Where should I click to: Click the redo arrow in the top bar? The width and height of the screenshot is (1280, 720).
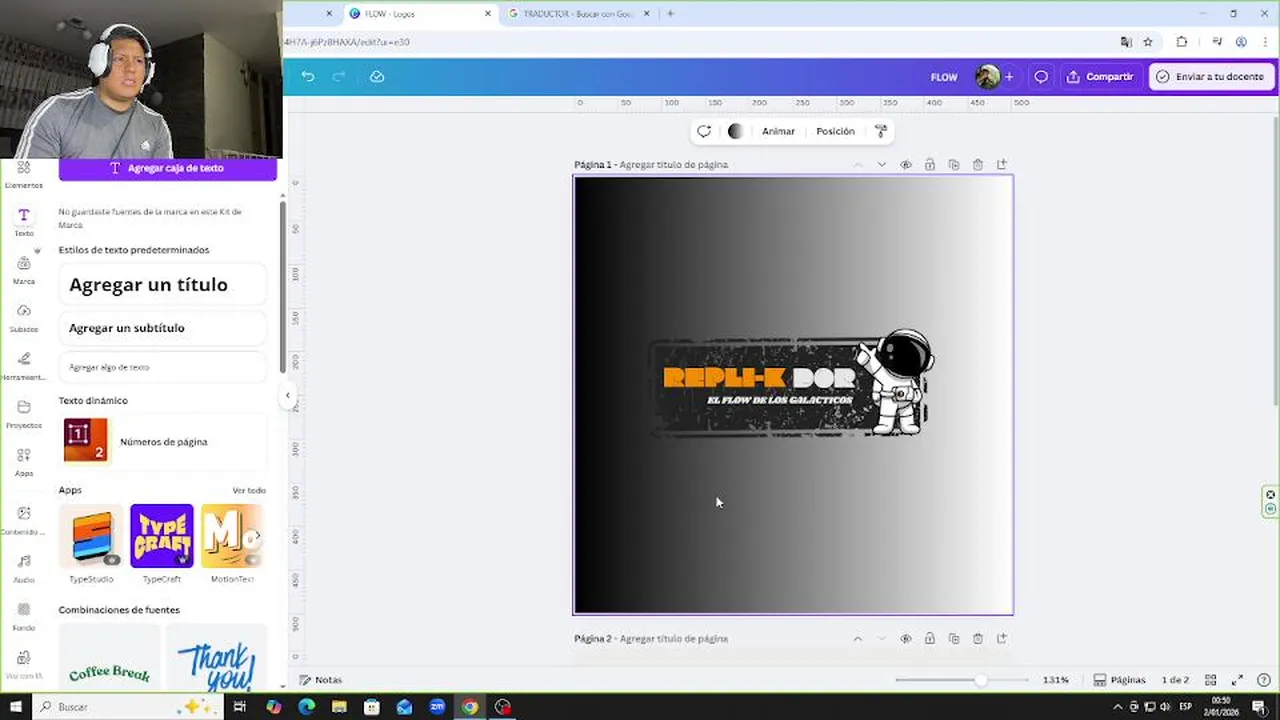(339, 76)
